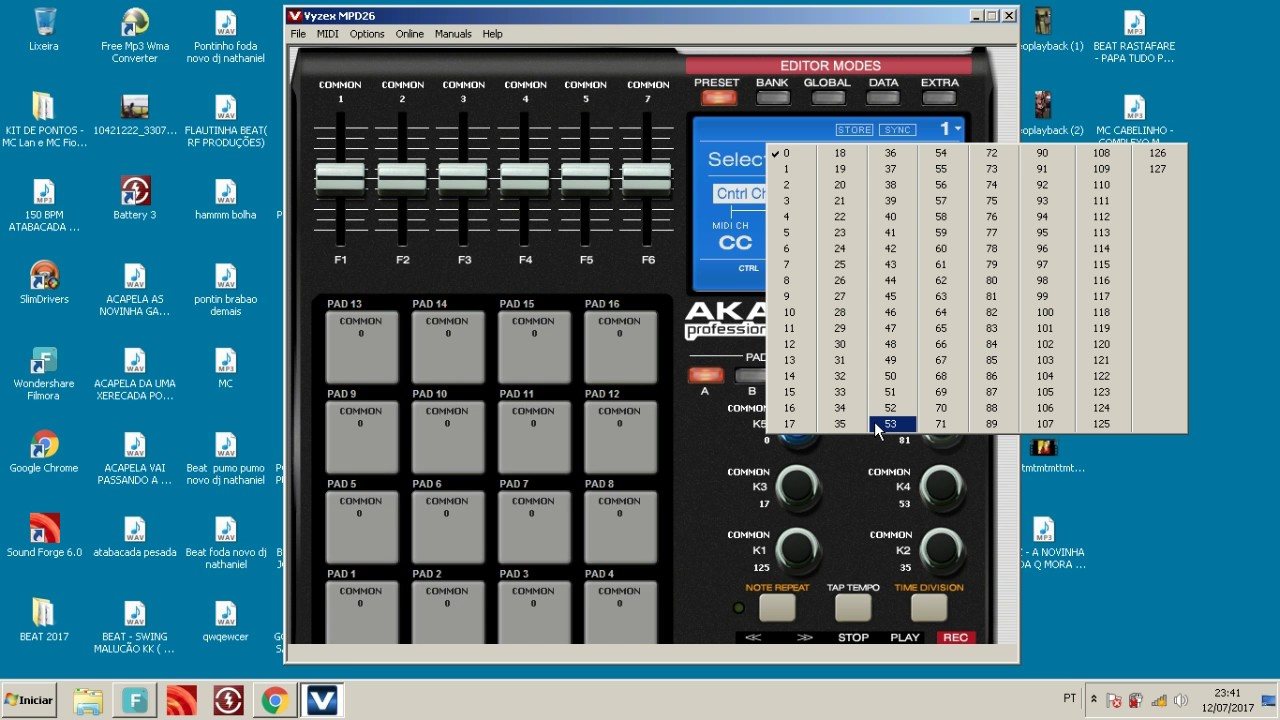Screen dimensions: 1280x720
Task: Select PAD 10
Action: (x=447, y=437)
